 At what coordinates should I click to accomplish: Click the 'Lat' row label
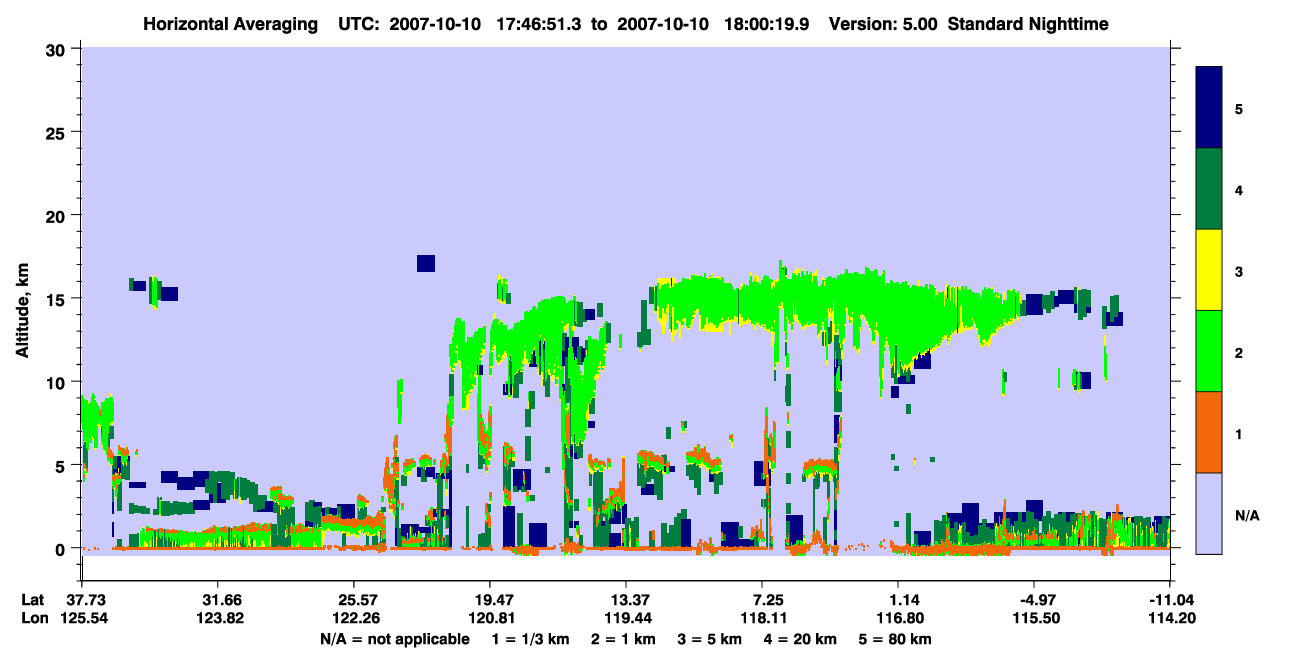click(x=33, y=600)
